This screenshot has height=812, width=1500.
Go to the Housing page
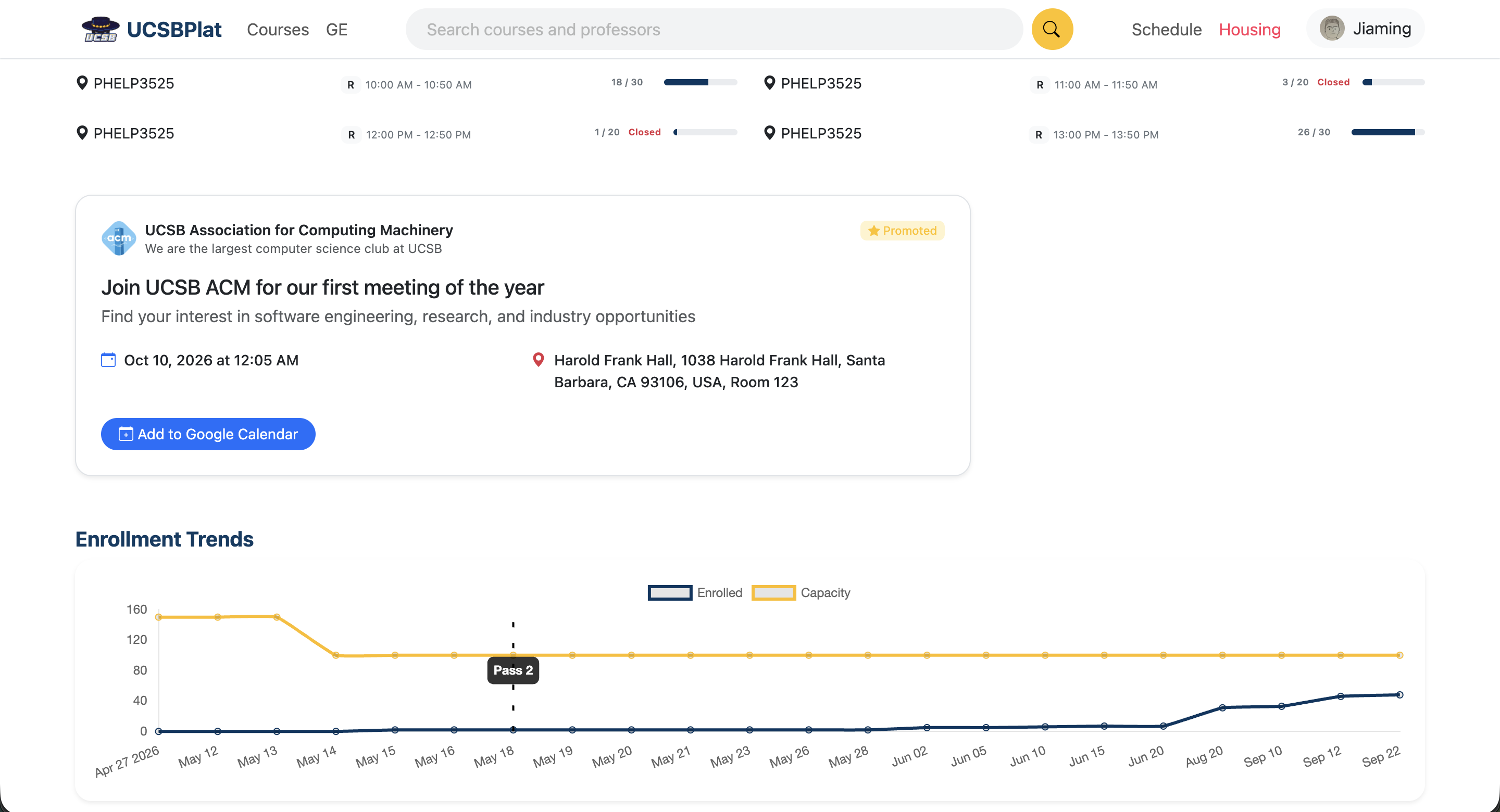tap(1249, 29)
